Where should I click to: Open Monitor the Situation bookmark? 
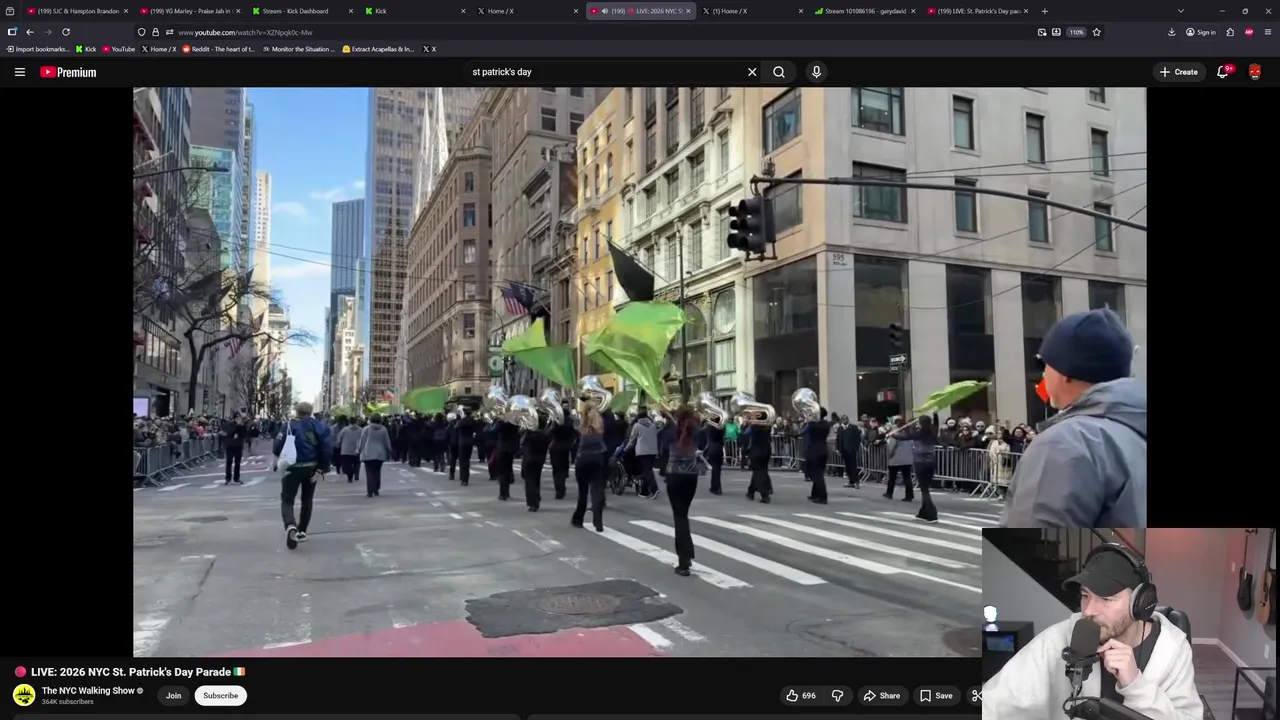click(x=299, y=49)
